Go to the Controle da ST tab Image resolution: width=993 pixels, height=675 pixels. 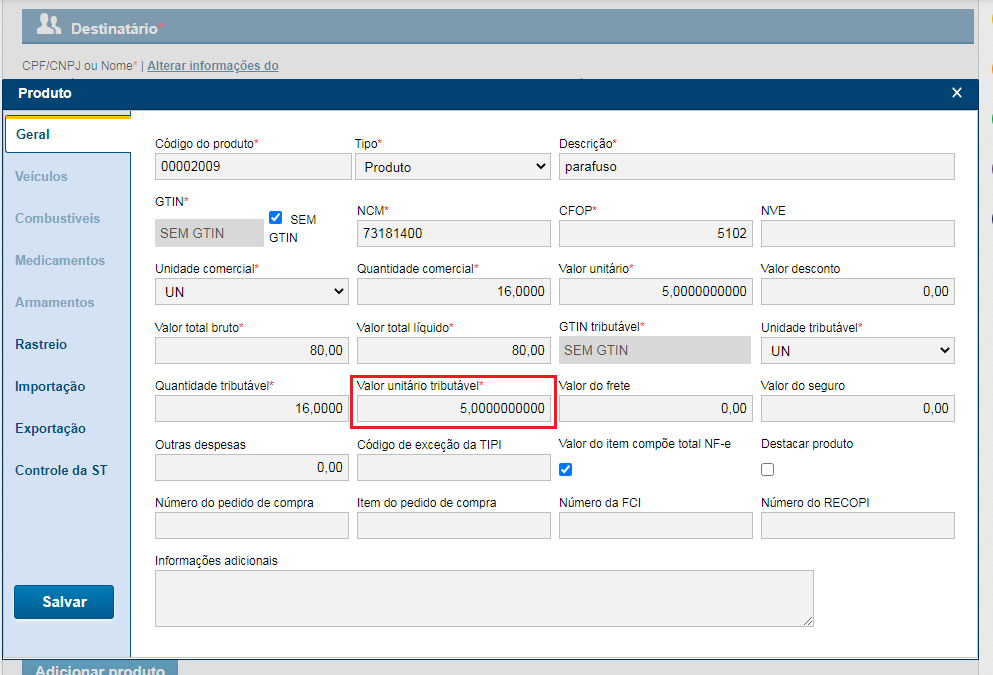coord(61,470)
